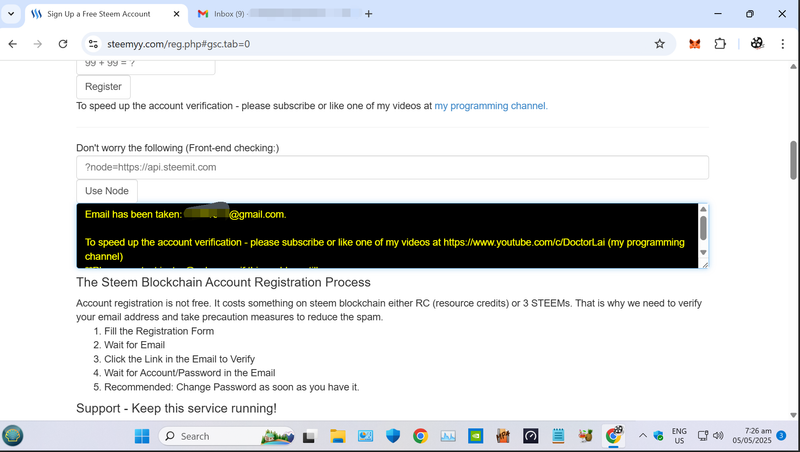The height and width of the screenshot is (452, 800).
Task: Open the resource monitor graph app on taskbar
Action: pos(448,436)
